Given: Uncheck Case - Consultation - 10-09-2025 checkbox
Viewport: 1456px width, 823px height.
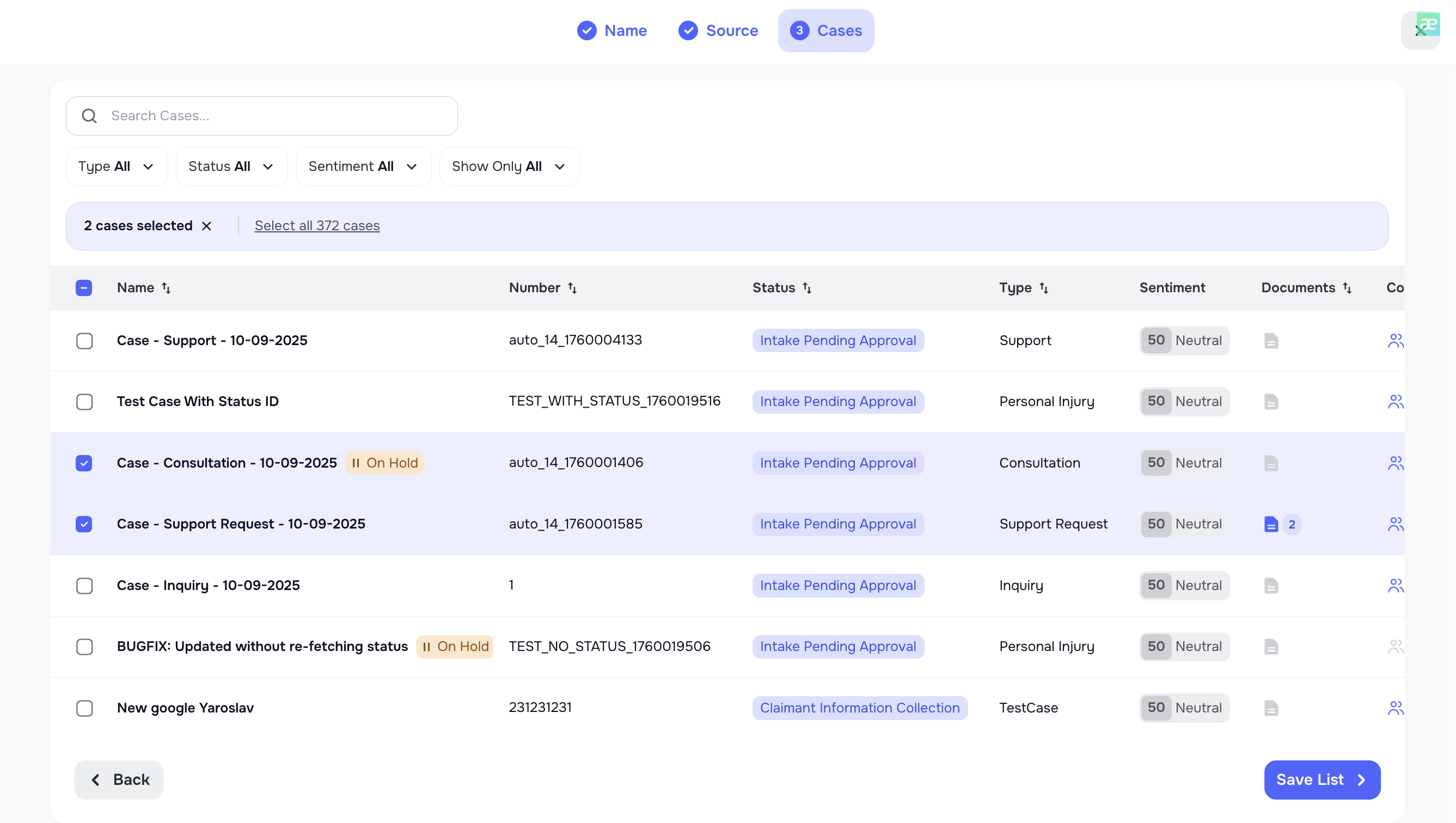Looking at the screenshot, I should pos(84,463).
